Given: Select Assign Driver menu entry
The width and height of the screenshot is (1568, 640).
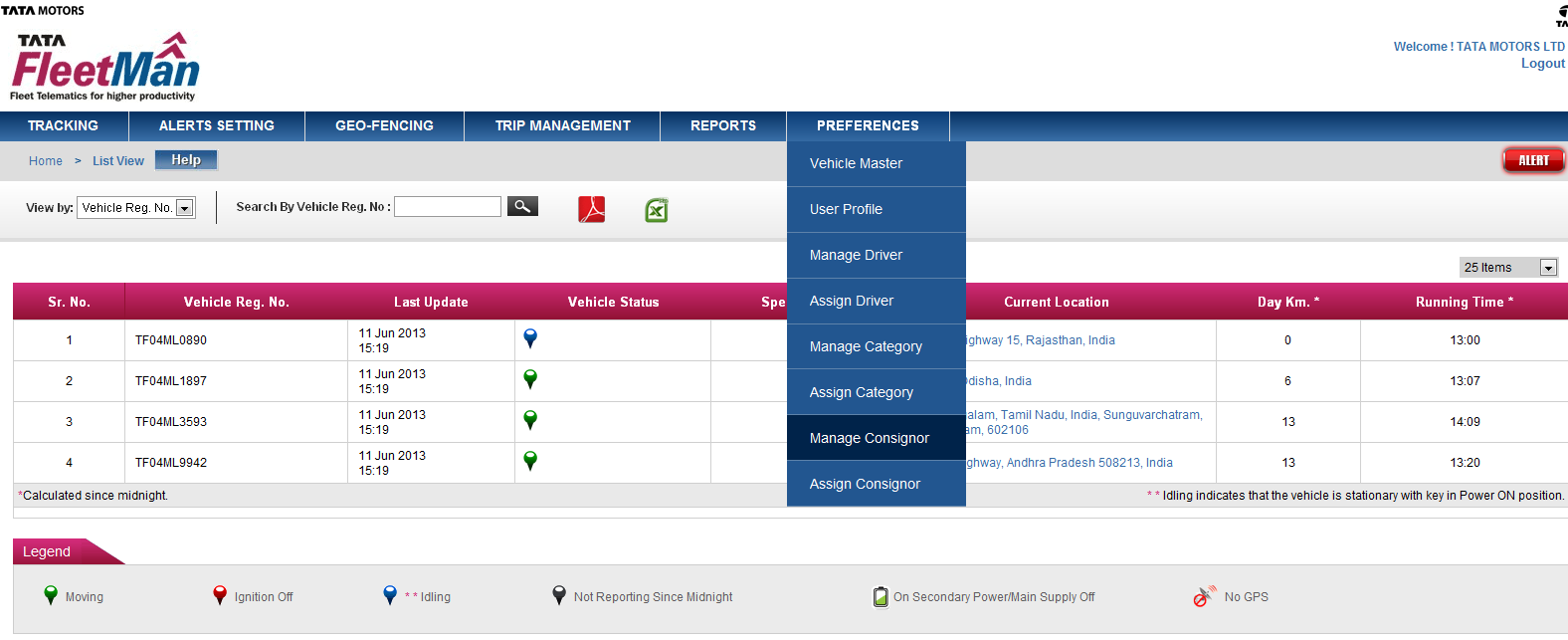Looking at the screenshot, I should pyautogui.click(x=877, y=301).
